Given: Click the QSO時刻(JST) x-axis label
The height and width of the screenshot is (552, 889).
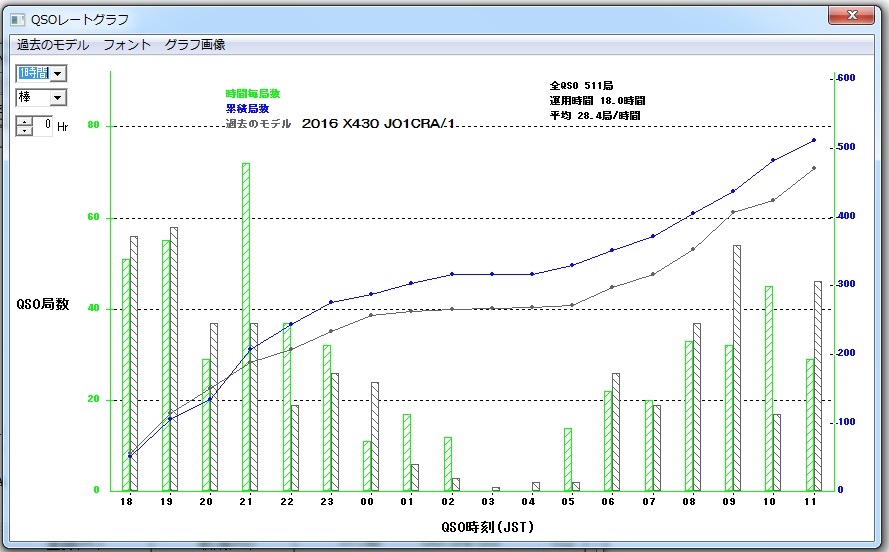Looking at the screenshot, I should coord(485,526).
